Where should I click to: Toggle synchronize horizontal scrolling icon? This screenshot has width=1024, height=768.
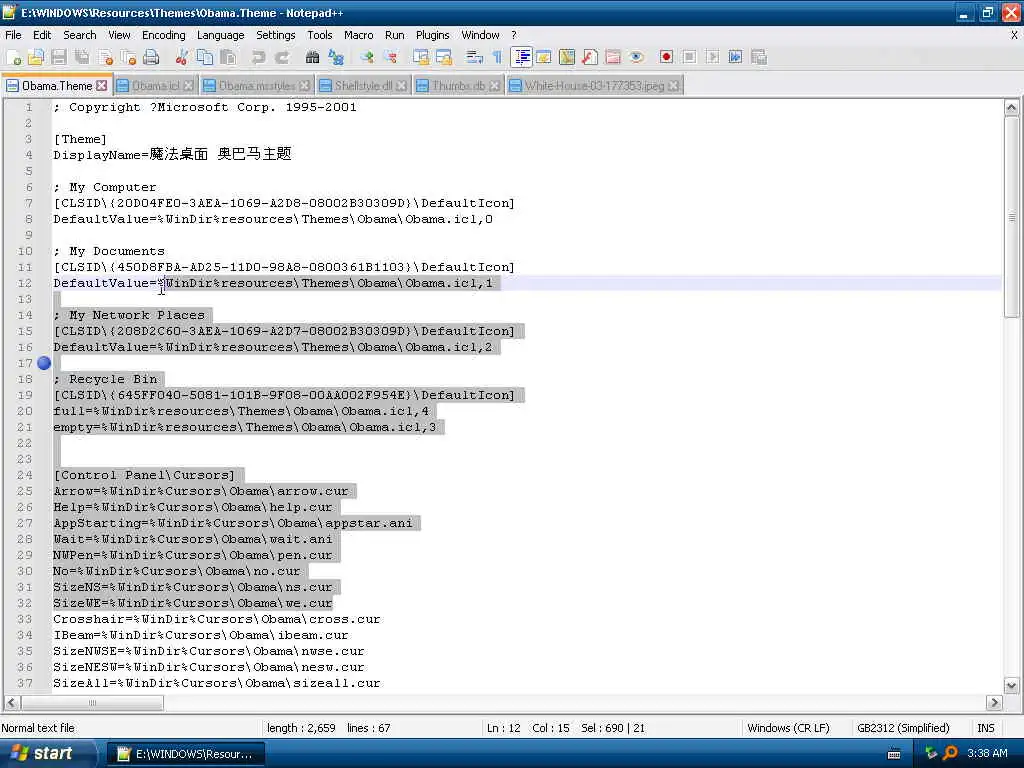444,57
